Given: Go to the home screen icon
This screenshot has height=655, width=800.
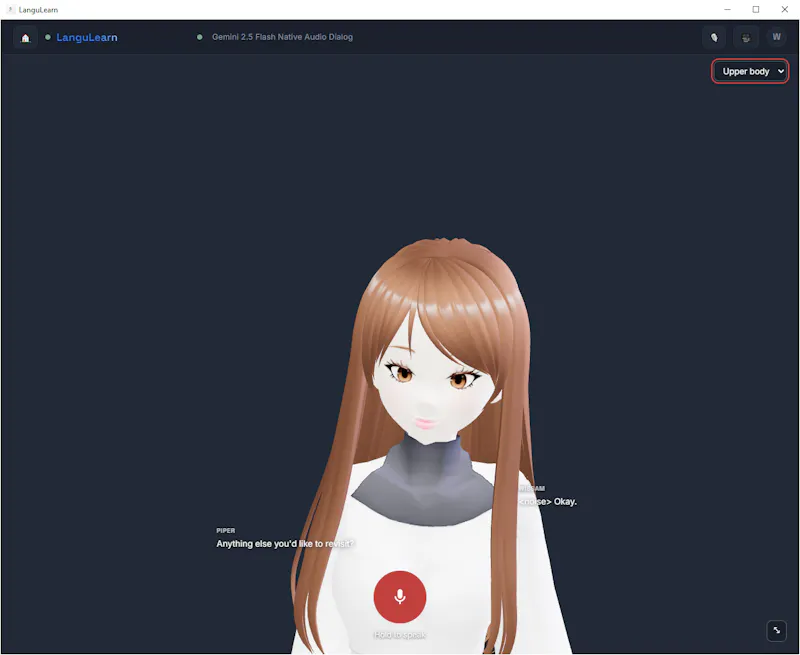Looking at the screenshot, I should (25, 37).
